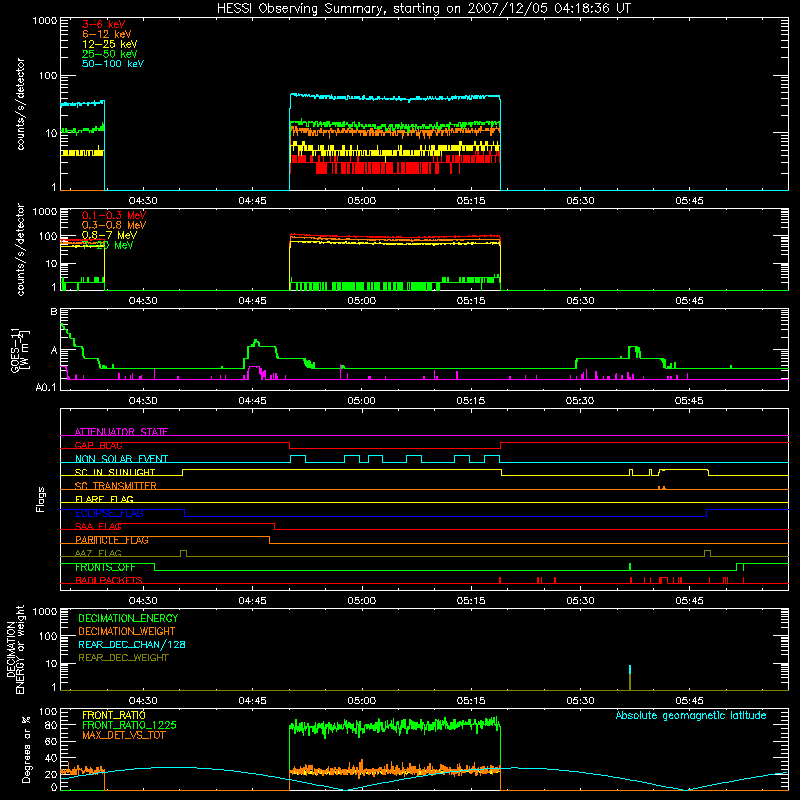Click the 05:45 tick label under GOES plot

(689, 401)
